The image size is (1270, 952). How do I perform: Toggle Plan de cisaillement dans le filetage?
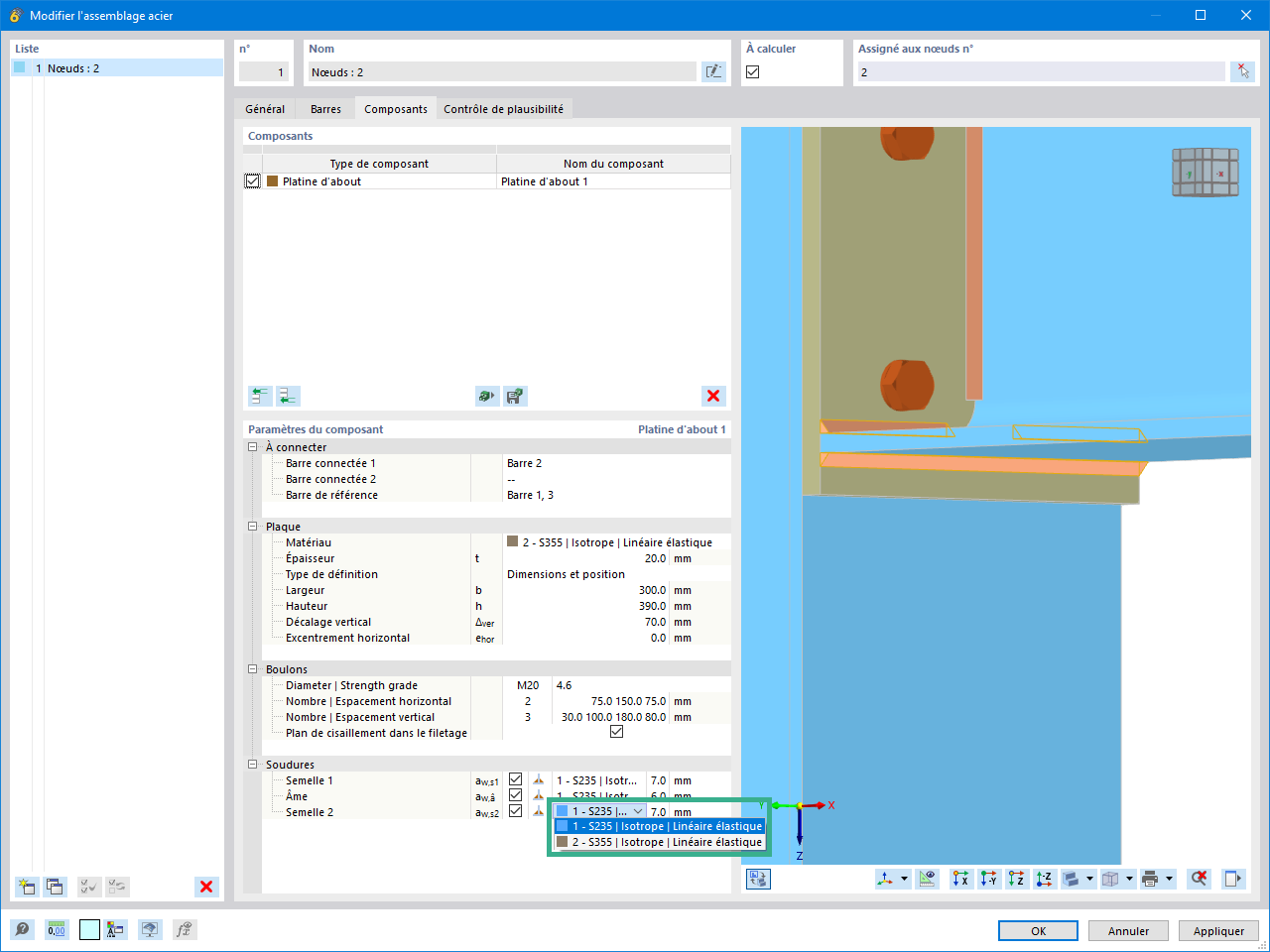point(616,732)
